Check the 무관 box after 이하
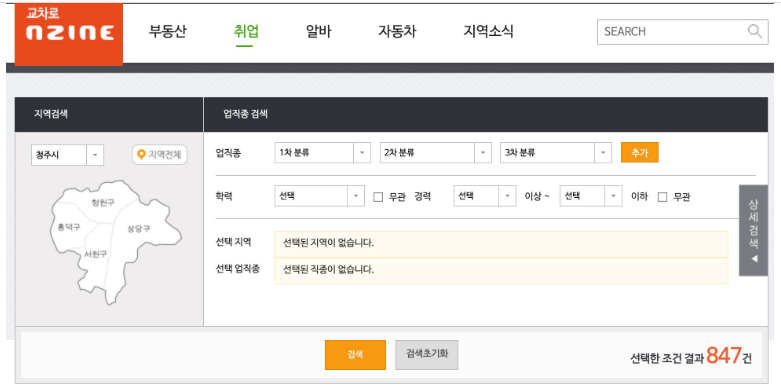This screenshot has height=390, width=781. click(662, 197)
